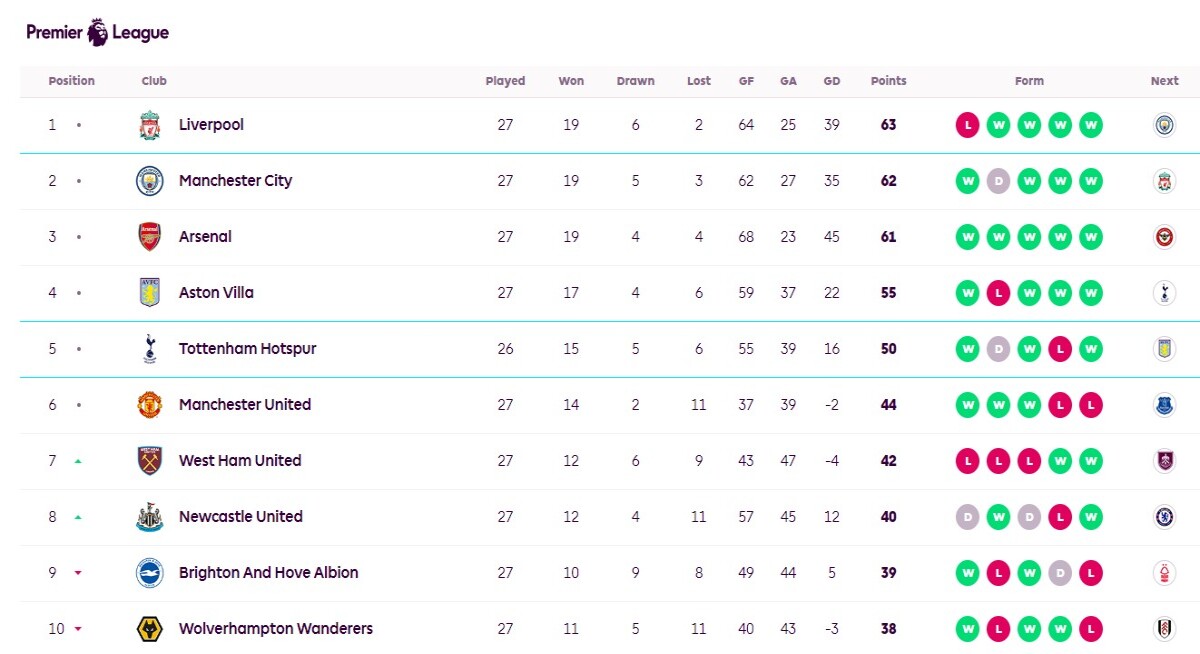Click the Points column header
This screenshot has height=654, width=1200.
click(x=888, y=81)
